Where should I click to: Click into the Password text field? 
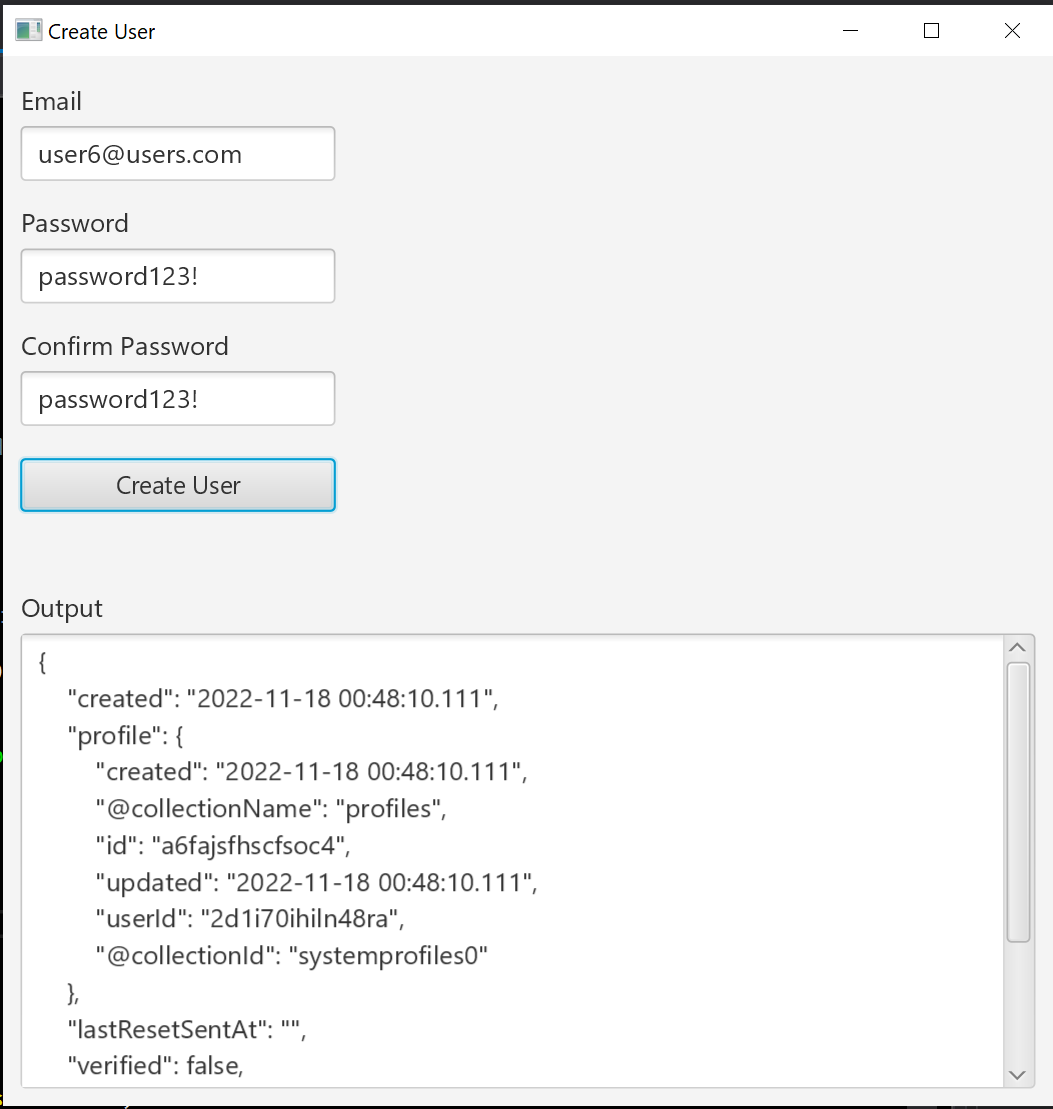coord(178,277)
